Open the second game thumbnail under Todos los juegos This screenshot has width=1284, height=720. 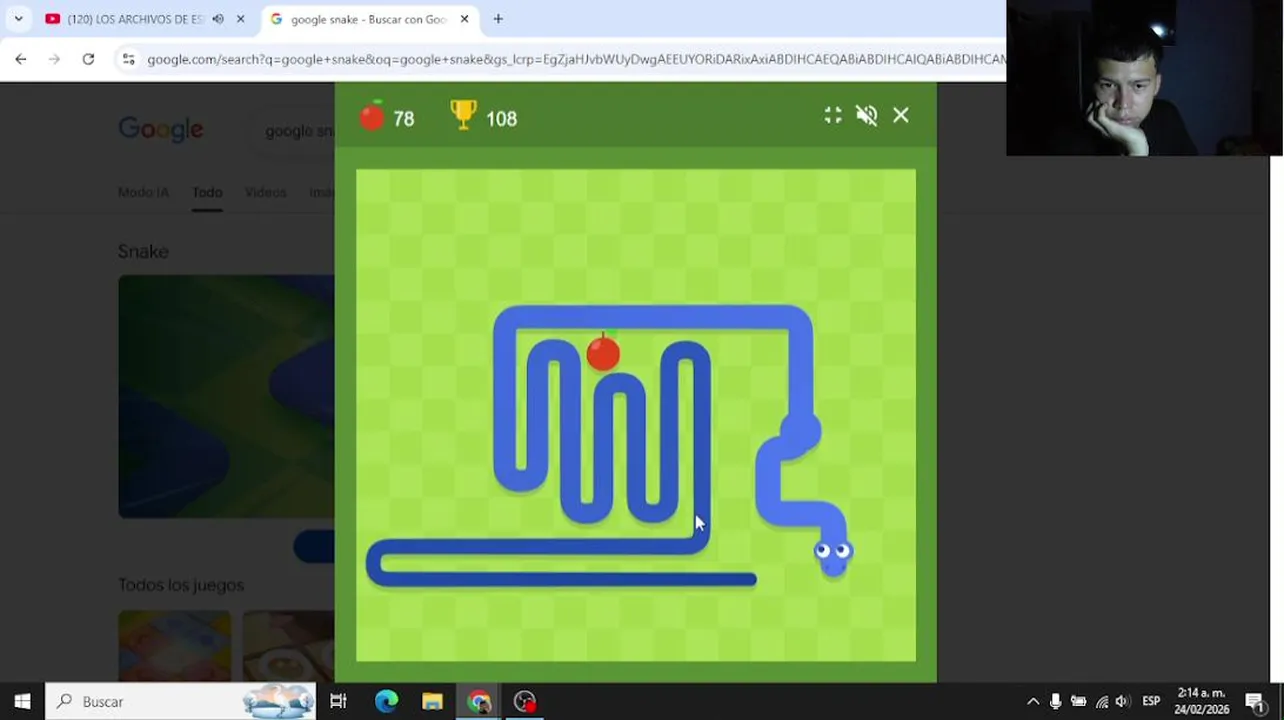[x=288, y=646]
